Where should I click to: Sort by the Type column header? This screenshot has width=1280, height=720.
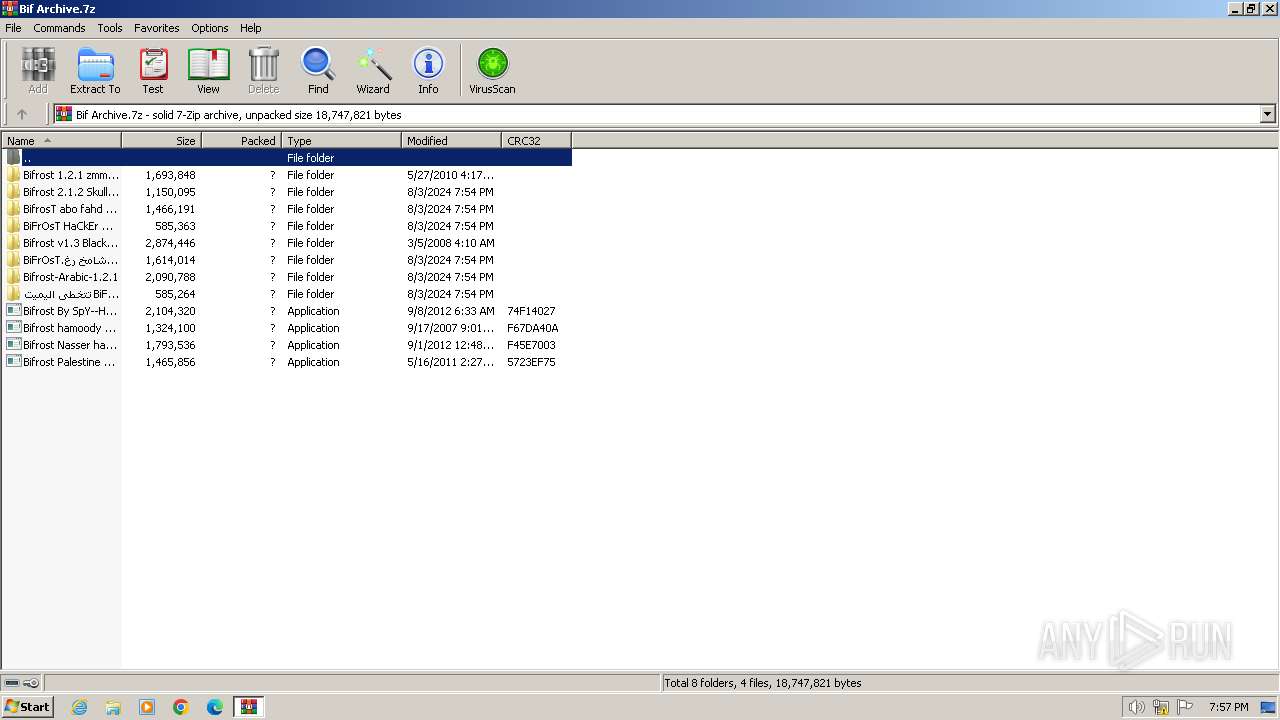[x=341, y=141]
